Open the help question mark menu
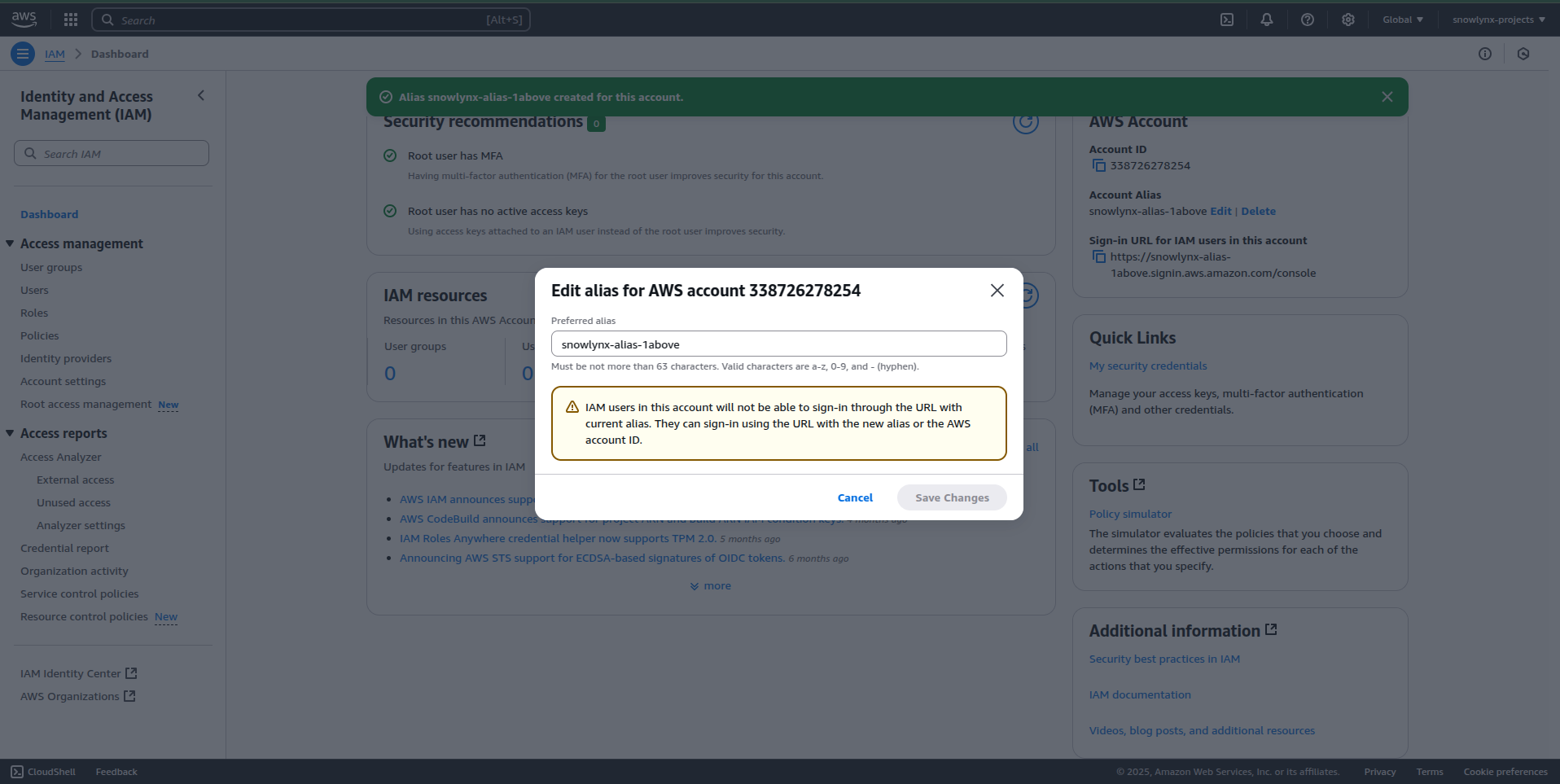Viewport: 1560px width, 784px height. pos(1308,20)
